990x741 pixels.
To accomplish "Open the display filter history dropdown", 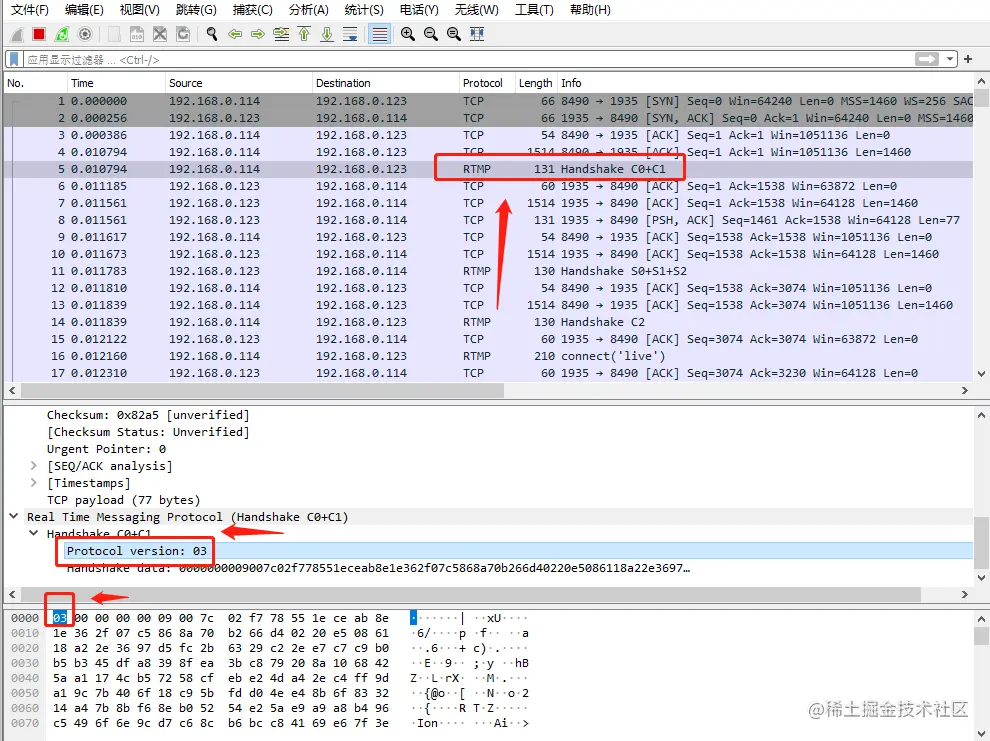I will coord(950,59).
